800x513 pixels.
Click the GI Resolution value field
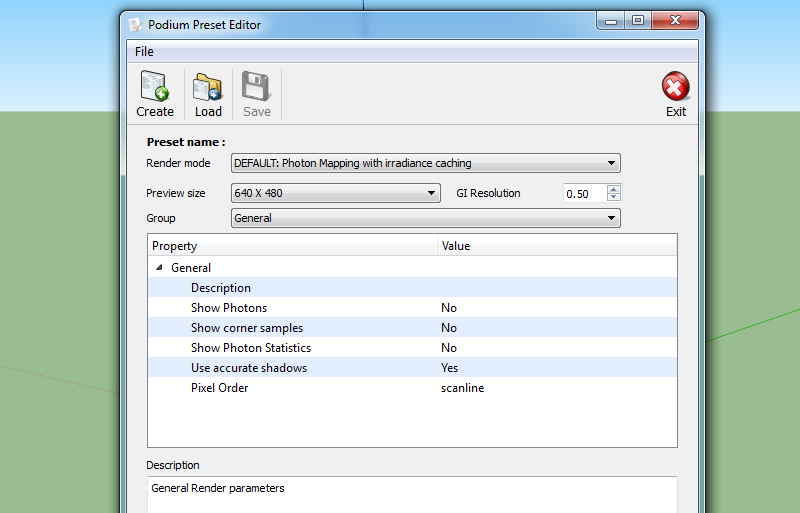pos(585,193)
